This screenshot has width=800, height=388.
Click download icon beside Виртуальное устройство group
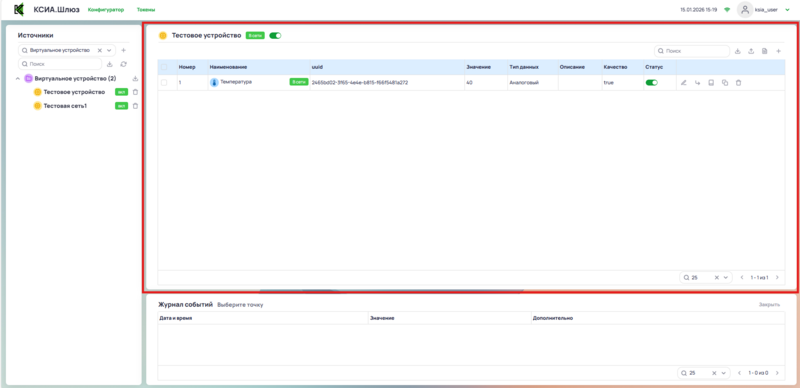135,79
